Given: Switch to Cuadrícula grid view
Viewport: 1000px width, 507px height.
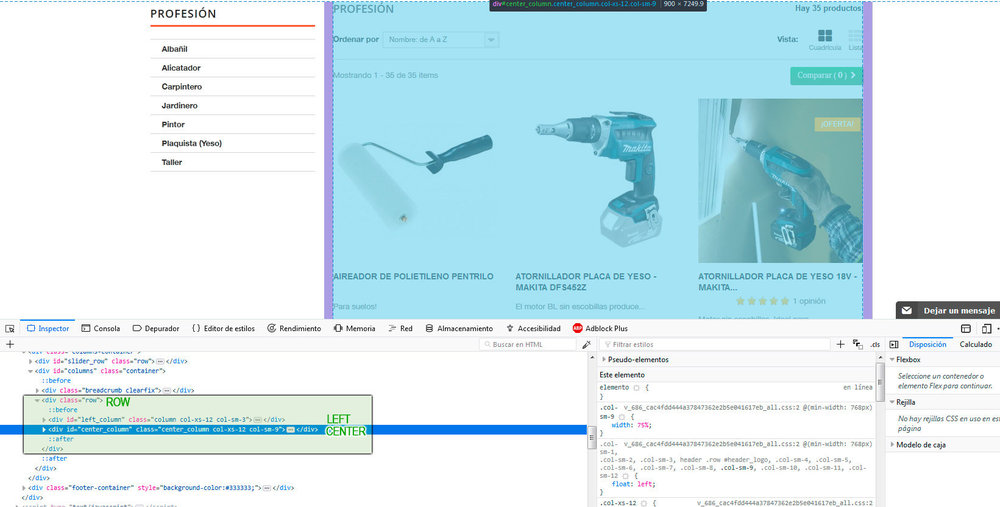Looking at the screenshot, I should [x=825, y=39].
